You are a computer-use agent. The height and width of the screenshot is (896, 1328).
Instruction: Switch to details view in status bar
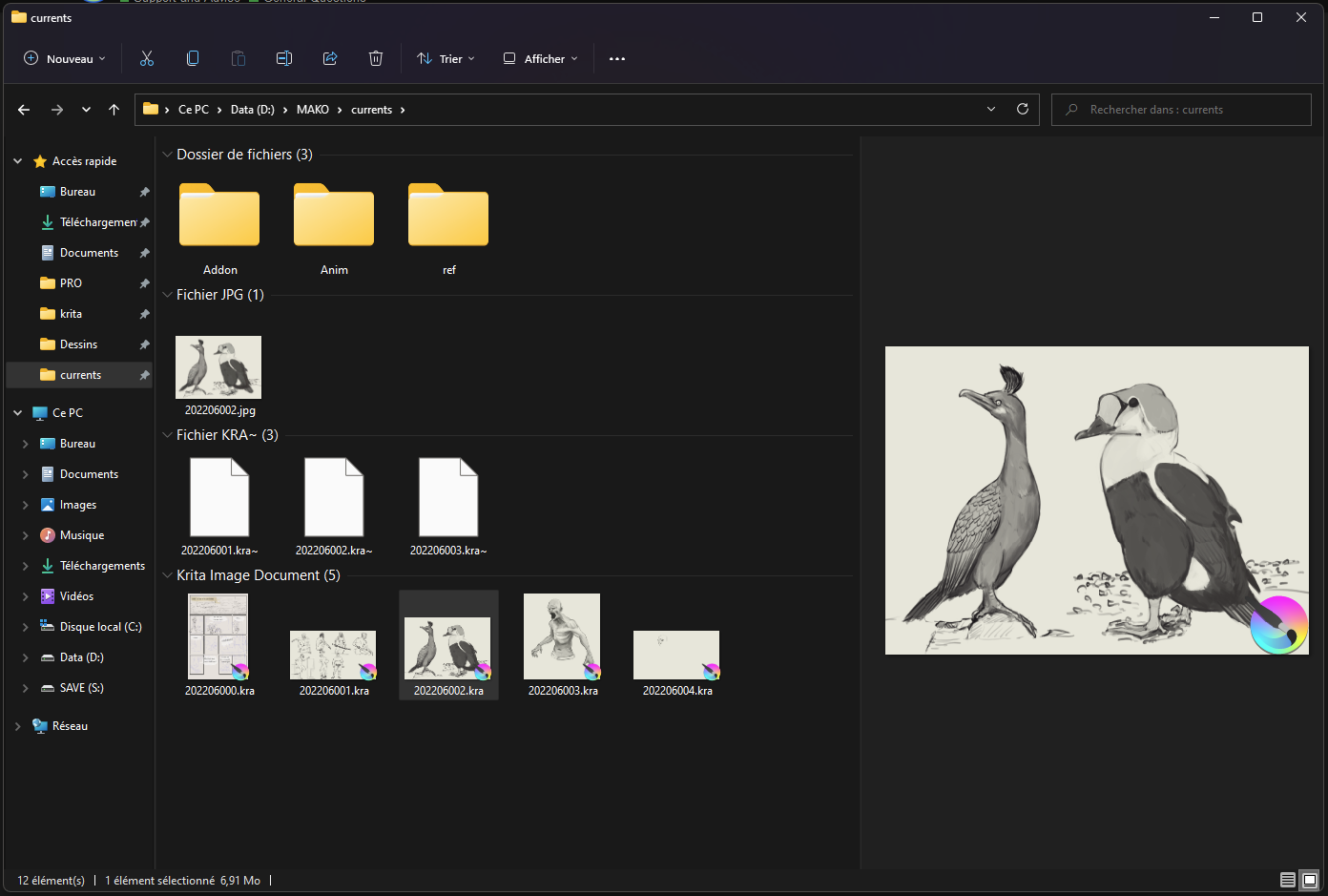point(1288,880)
